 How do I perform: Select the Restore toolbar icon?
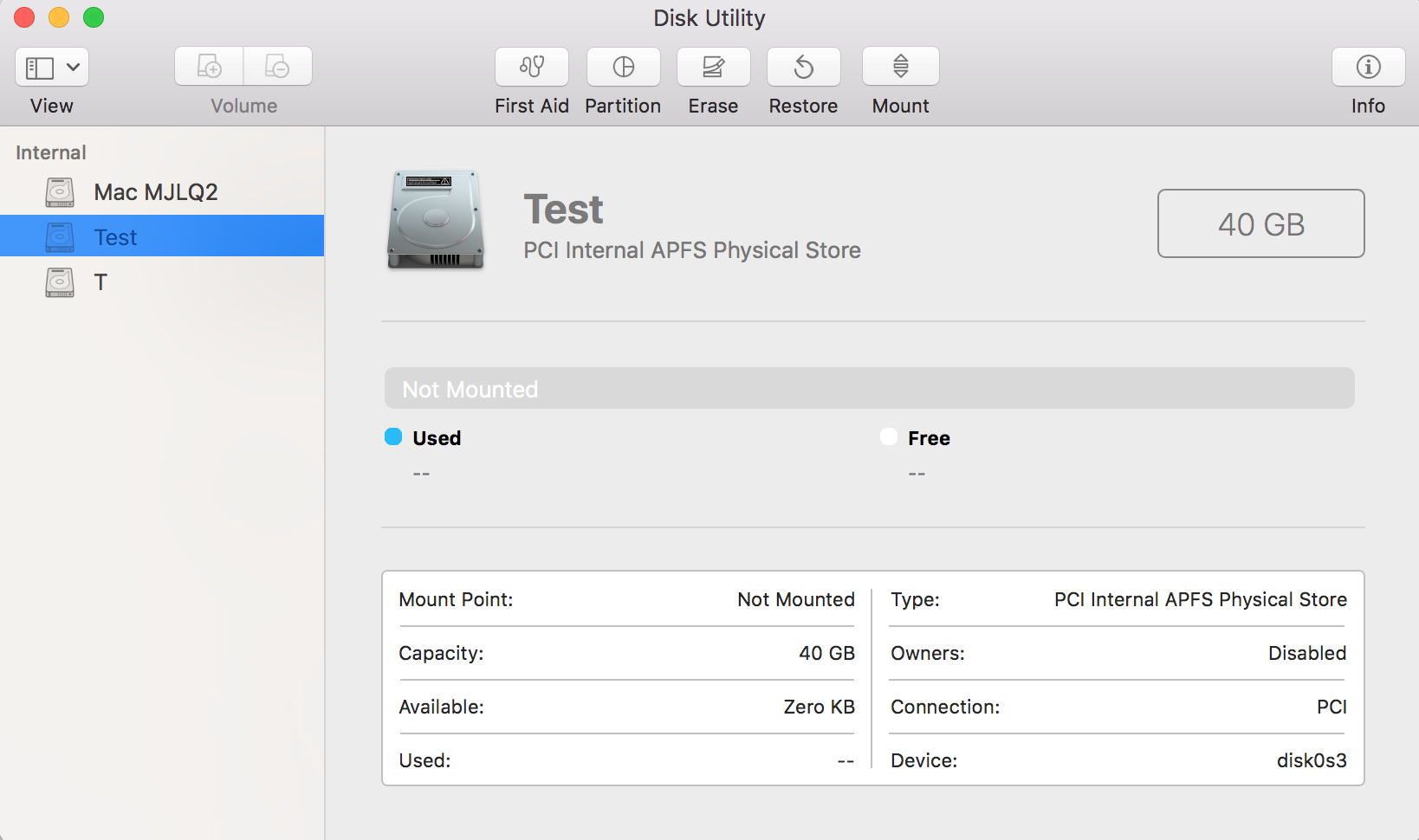(x=803, y=68)
